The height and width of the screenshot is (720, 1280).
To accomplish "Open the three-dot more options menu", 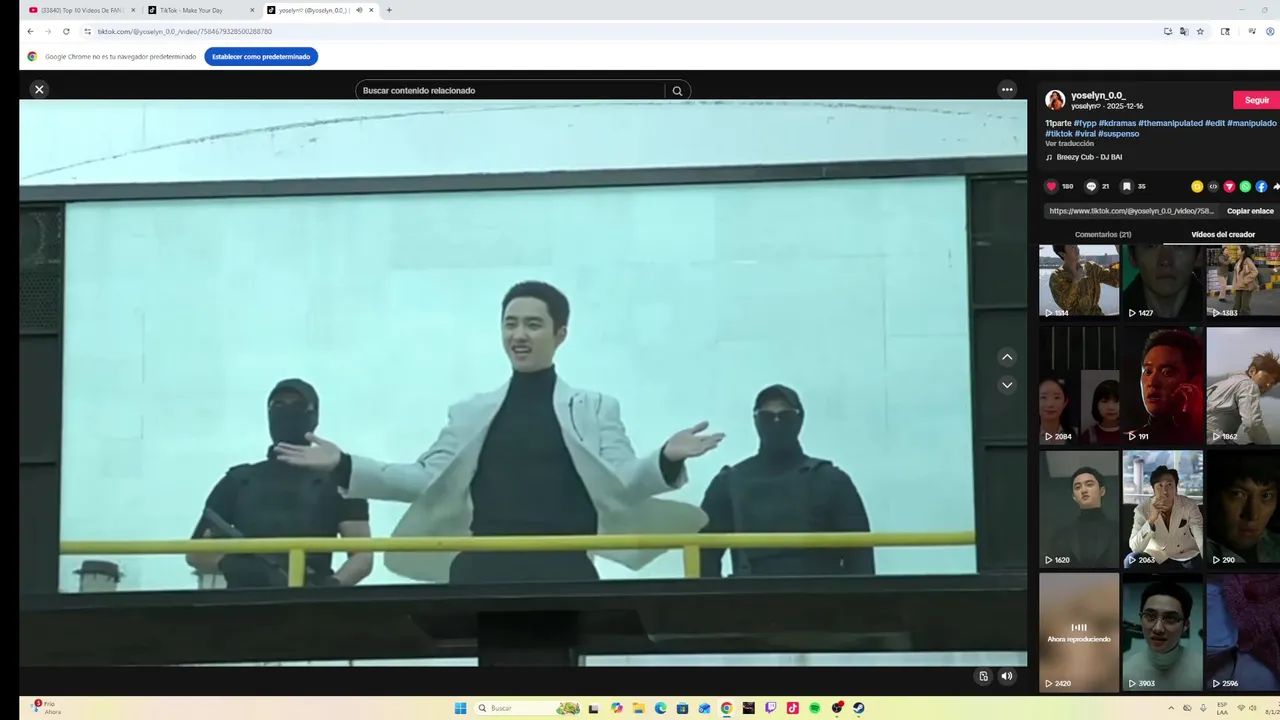I will tap(1007, 89).
